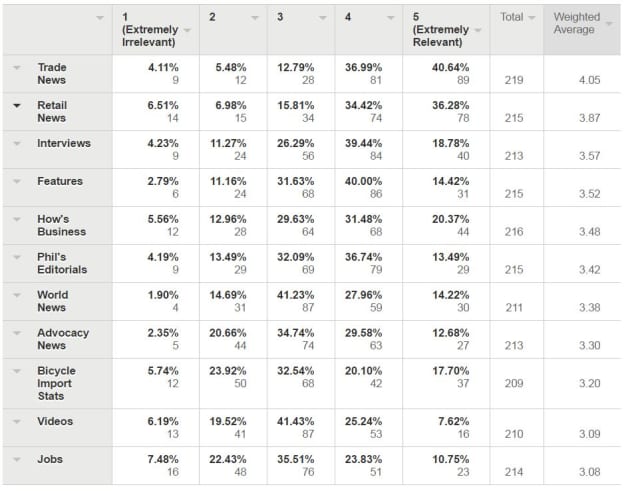Click the Advocacy News row label
Screen dimensions: 630x491
pyautogui.click(x=62, y=339)
